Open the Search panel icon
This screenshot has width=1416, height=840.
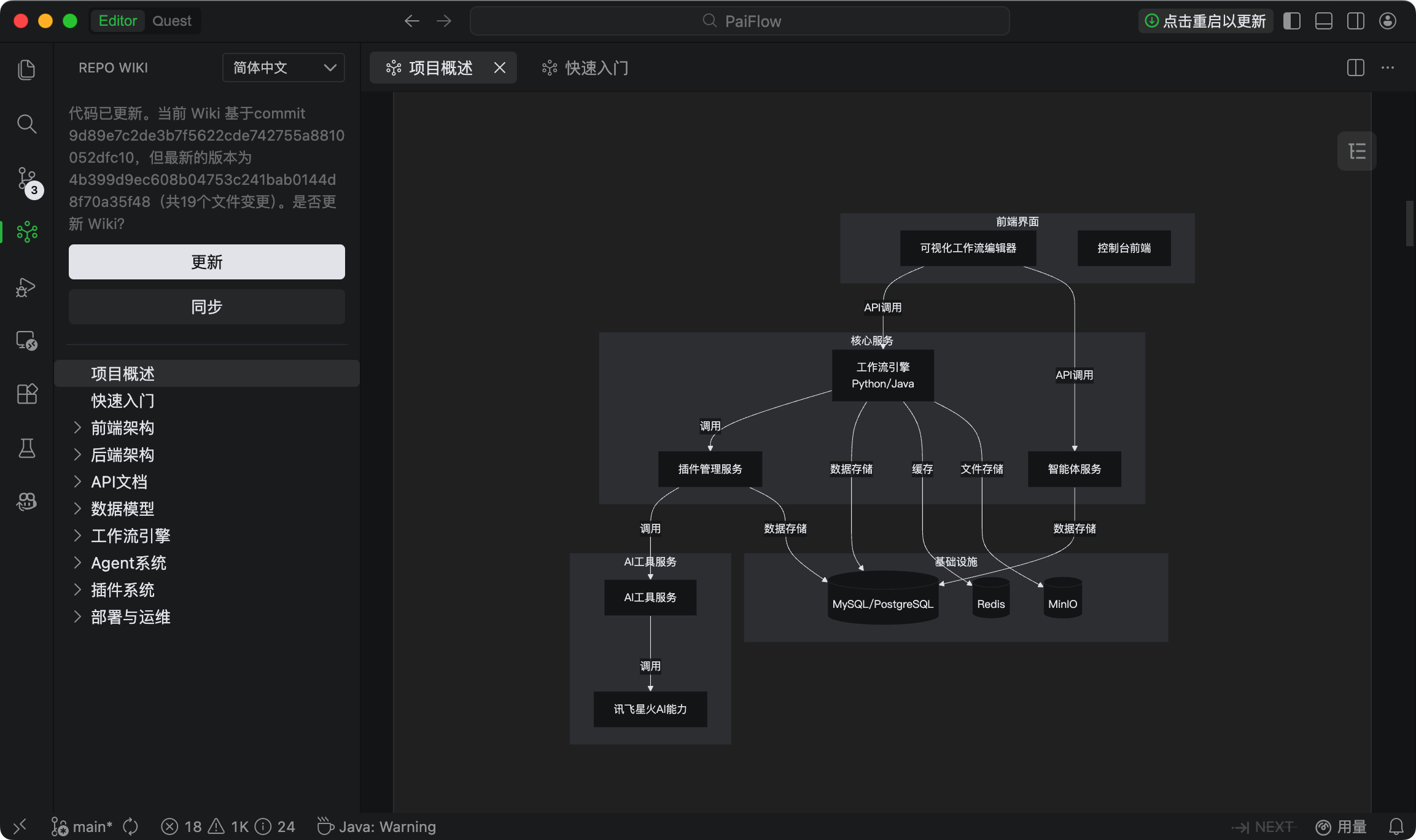26,124
